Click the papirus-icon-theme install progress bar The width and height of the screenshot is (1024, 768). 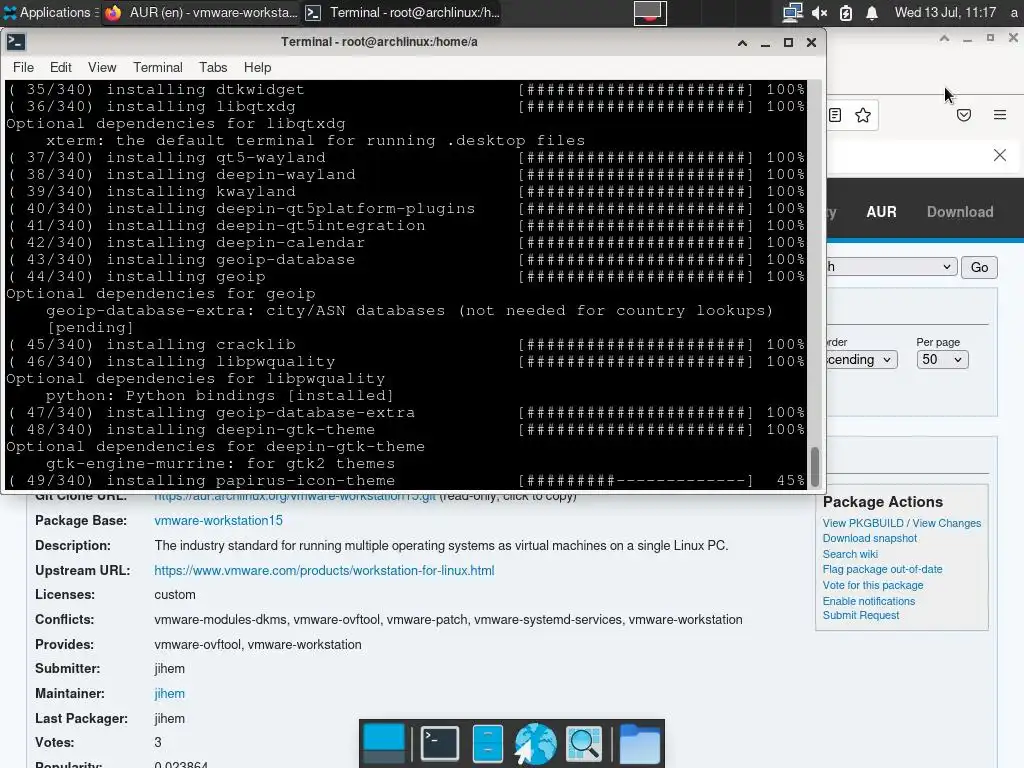click(x=635, y=481)
